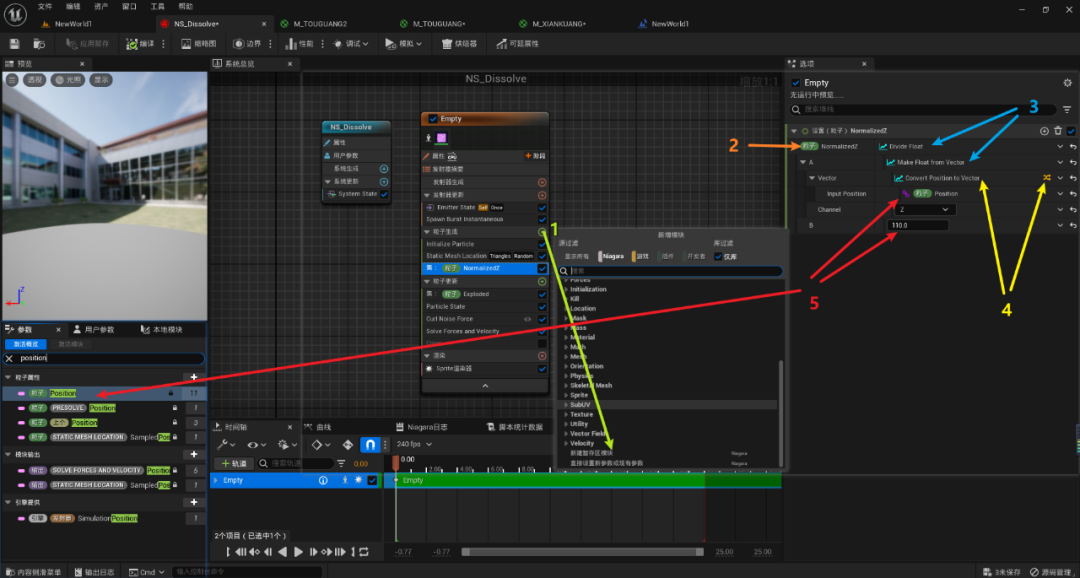Toggle the Empty emitter node enabled checkbox

click(x=433, y=118)
